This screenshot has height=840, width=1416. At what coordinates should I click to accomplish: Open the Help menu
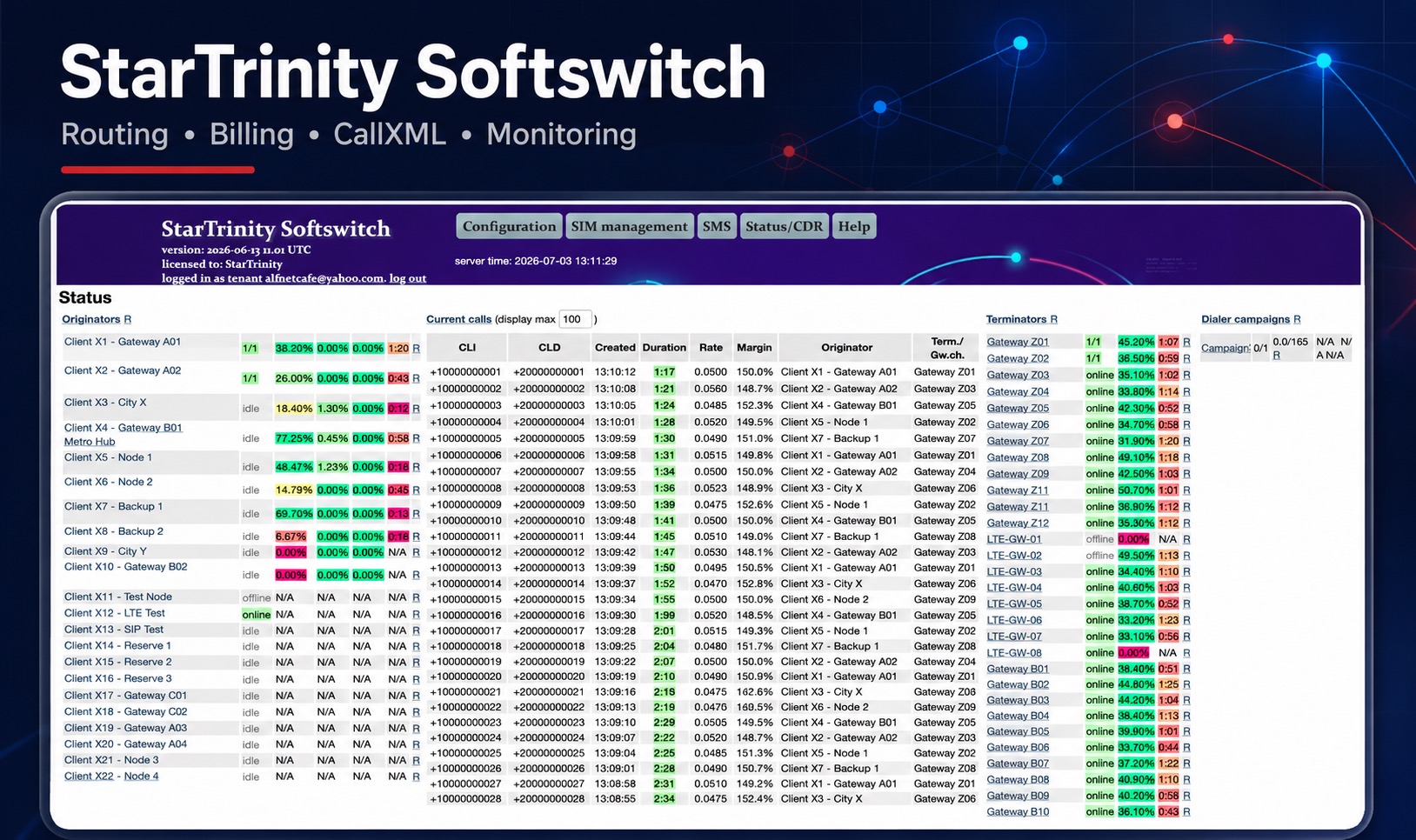coord(853,226)
